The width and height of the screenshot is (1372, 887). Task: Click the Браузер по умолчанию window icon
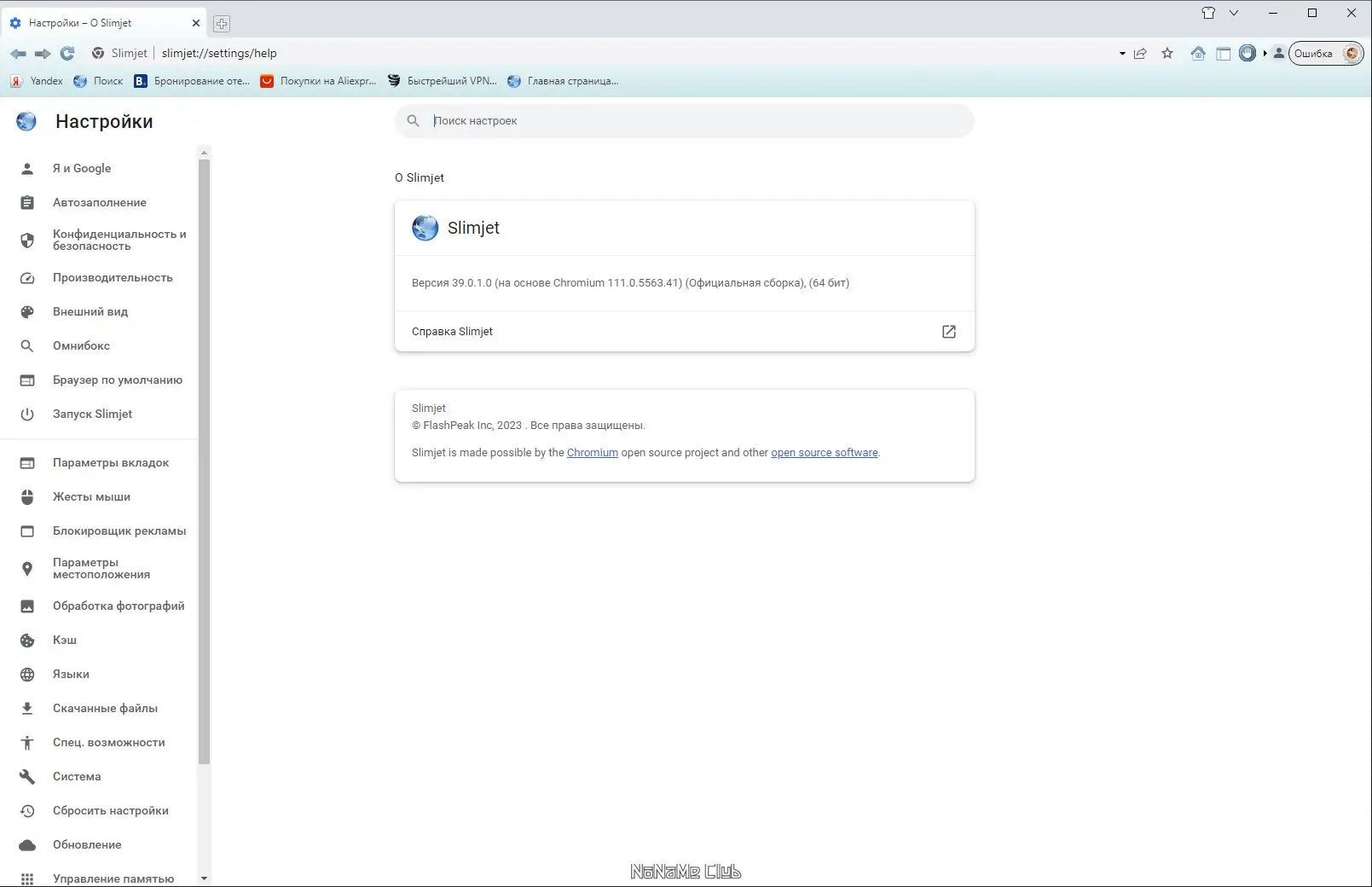[x=27, y=380]
